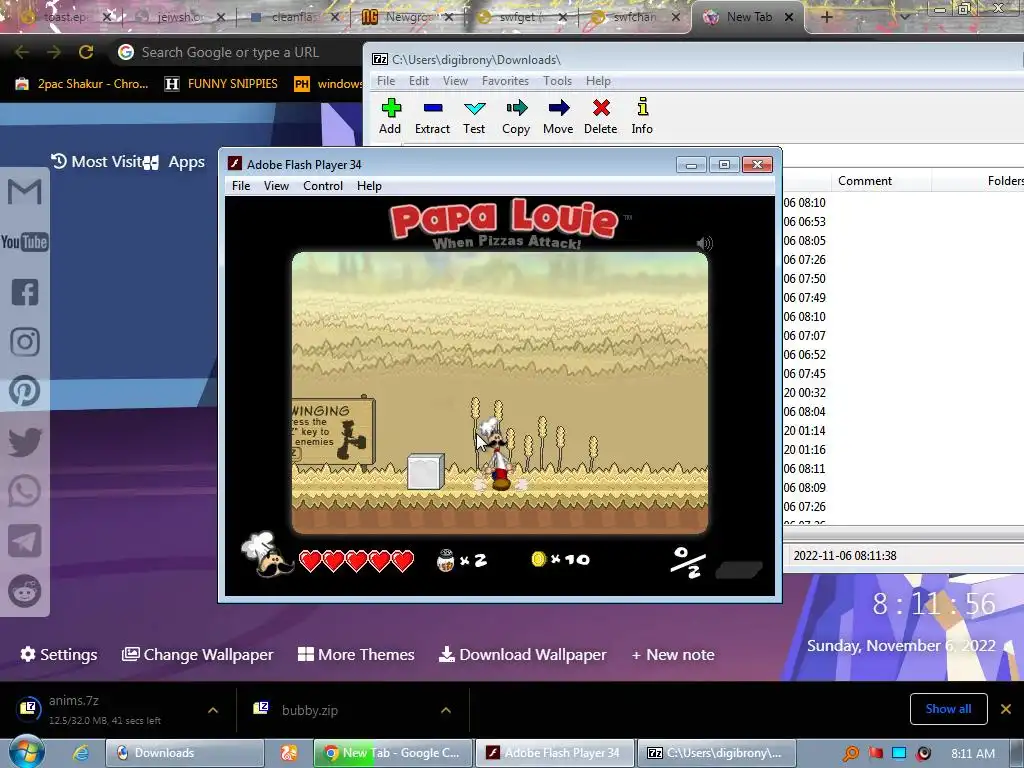Open Pinterest shortcut in the sidebar
This screenshot has height=768, width=1024.
tap(25, 391)
